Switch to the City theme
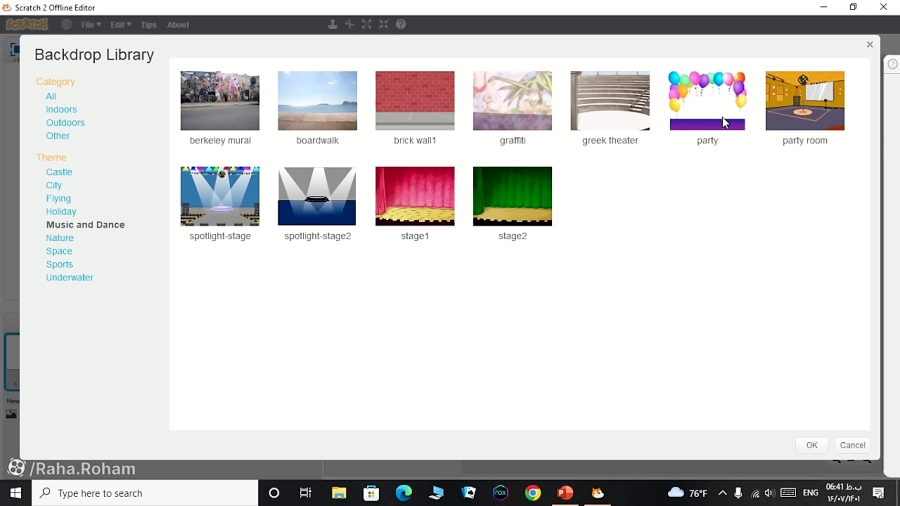This screenshot has width=900, height=506. click(54, 185)
